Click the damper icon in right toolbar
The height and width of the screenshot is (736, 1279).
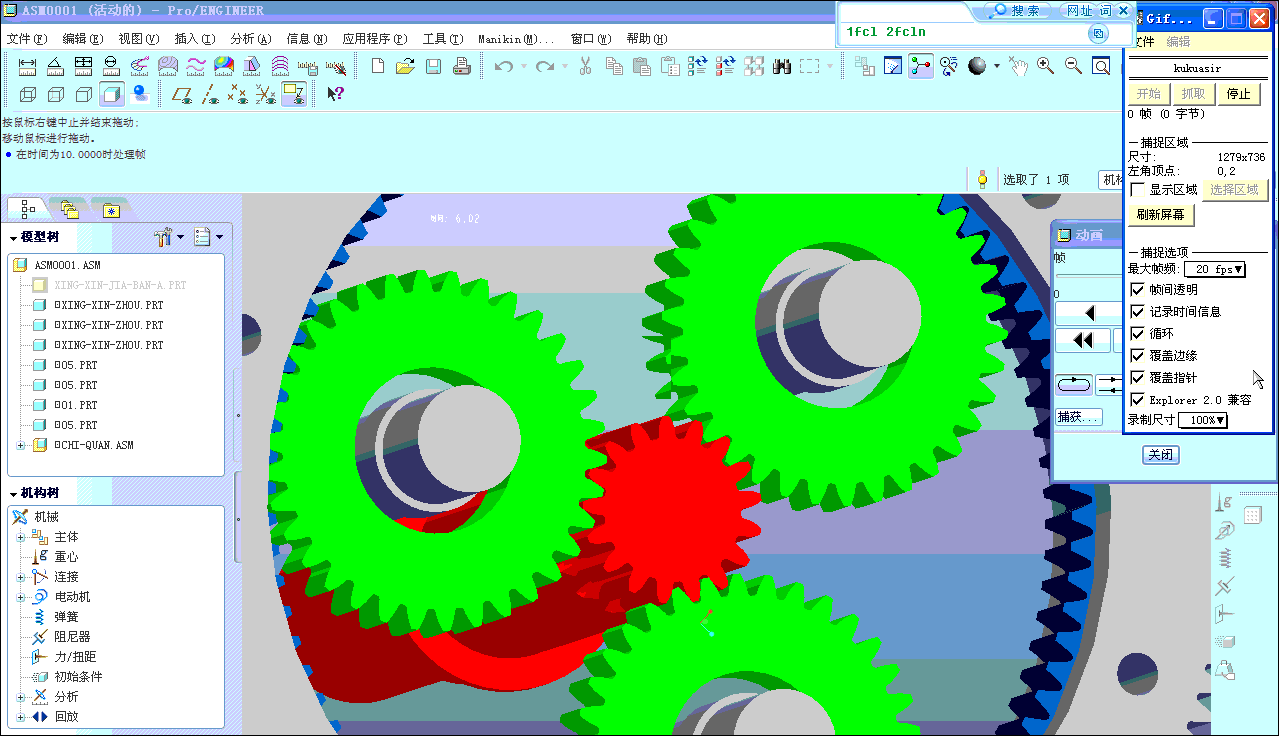pyautogui.click(x=1225, y=585)
